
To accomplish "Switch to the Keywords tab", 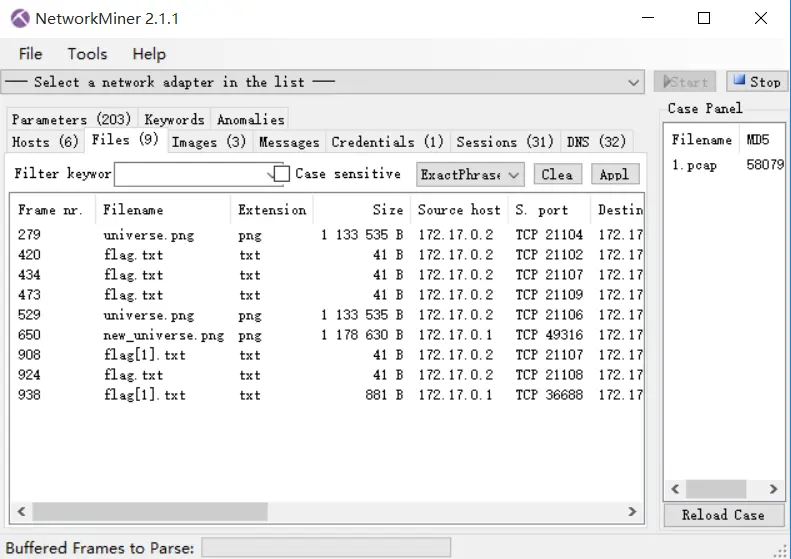I will pyautogui.click(x=175, y=120).
